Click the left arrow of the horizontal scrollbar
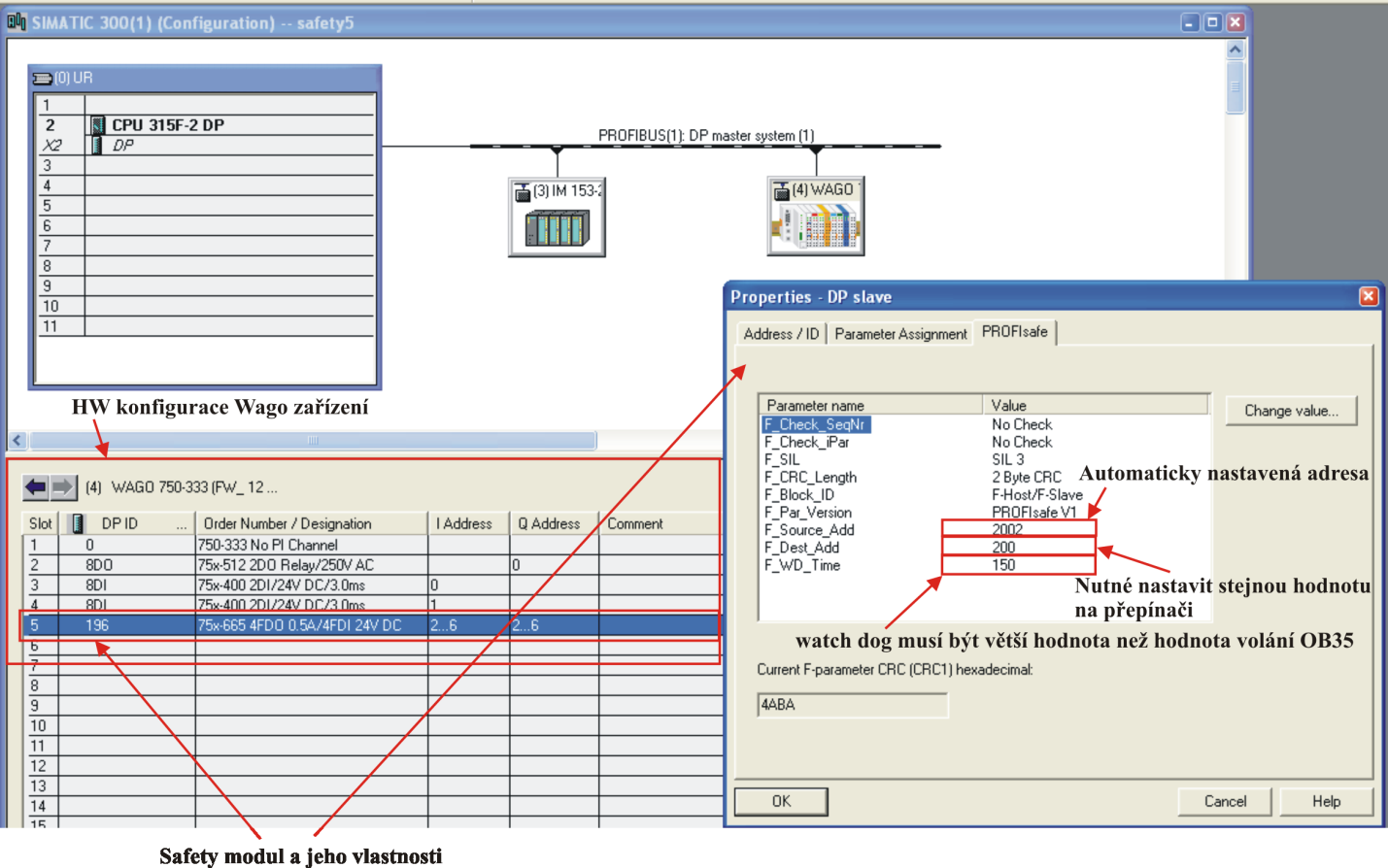1388x868 pixels. [x=17, y=441]
